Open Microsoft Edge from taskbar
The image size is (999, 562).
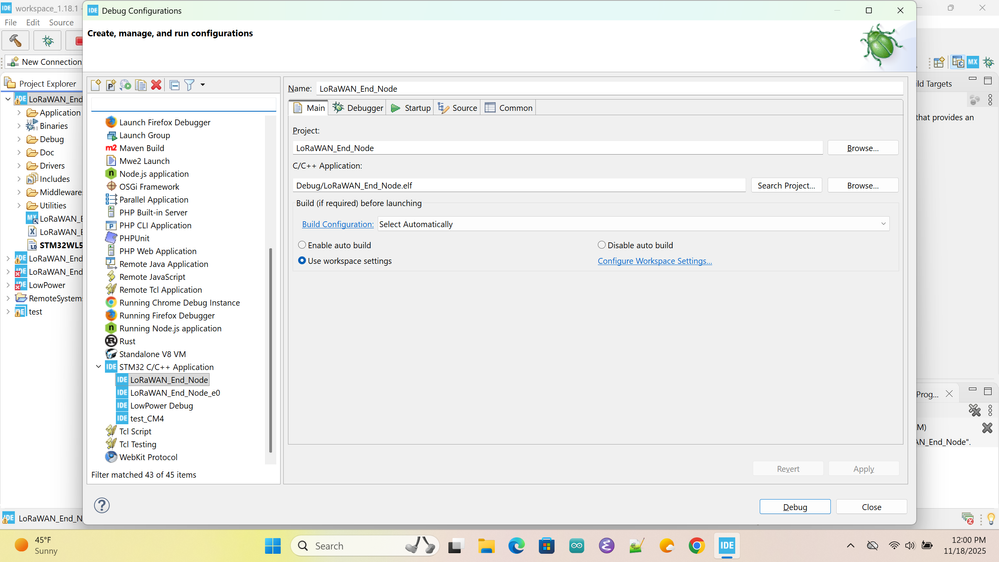(x=516, y=546)
